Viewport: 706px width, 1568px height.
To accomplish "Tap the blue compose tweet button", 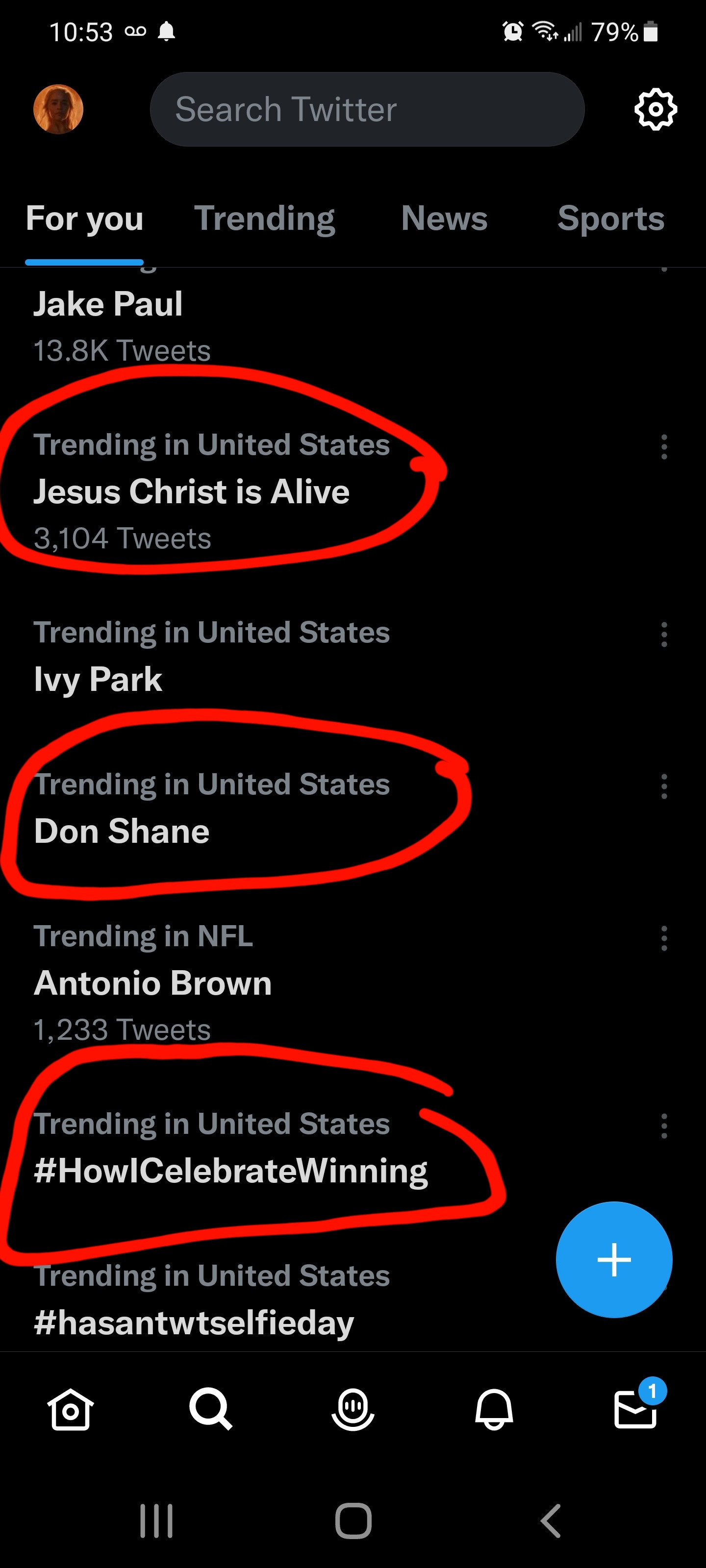I will pyautogui.click(x=613, y=1259).
